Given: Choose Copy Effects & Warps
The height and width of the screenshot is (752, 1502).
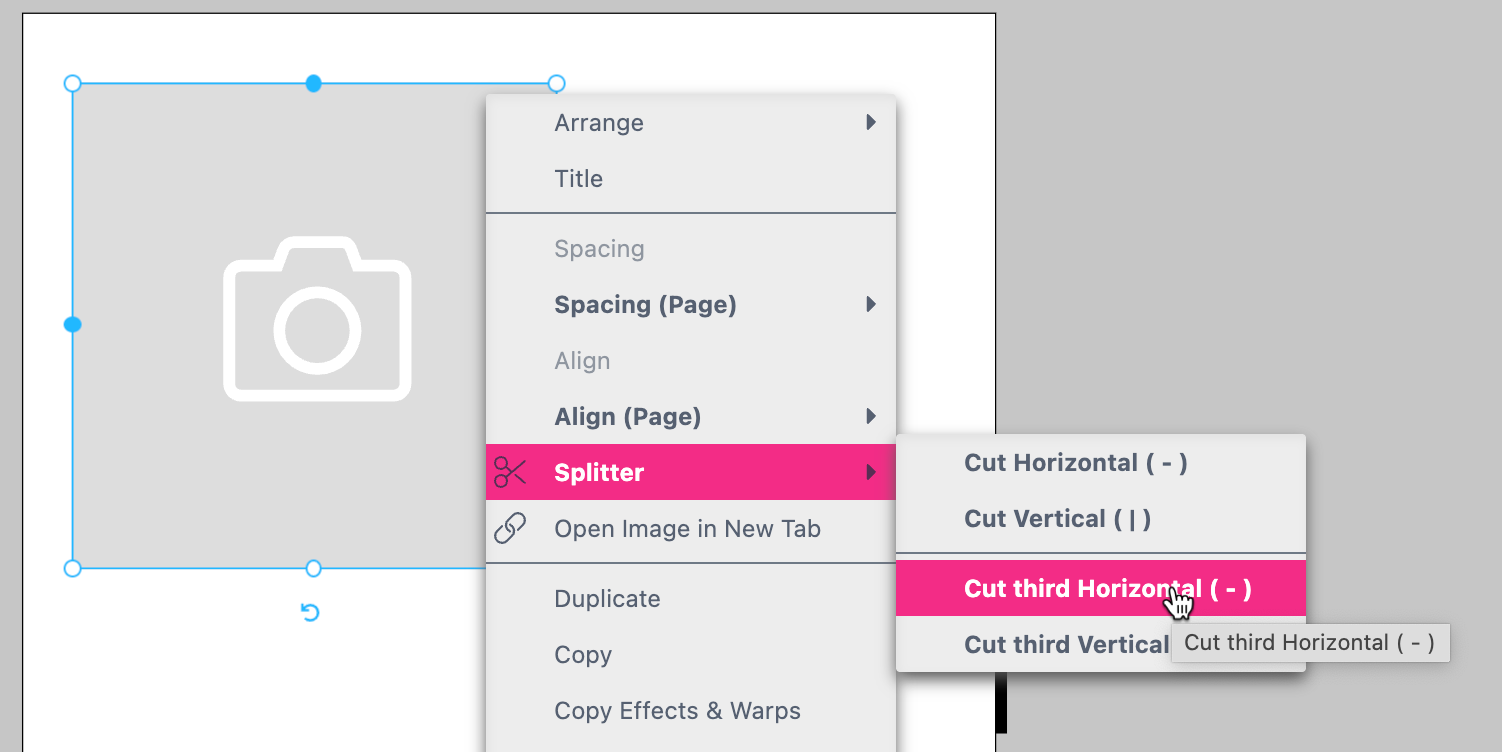Looking at the screenshot, I should [677, 710].
